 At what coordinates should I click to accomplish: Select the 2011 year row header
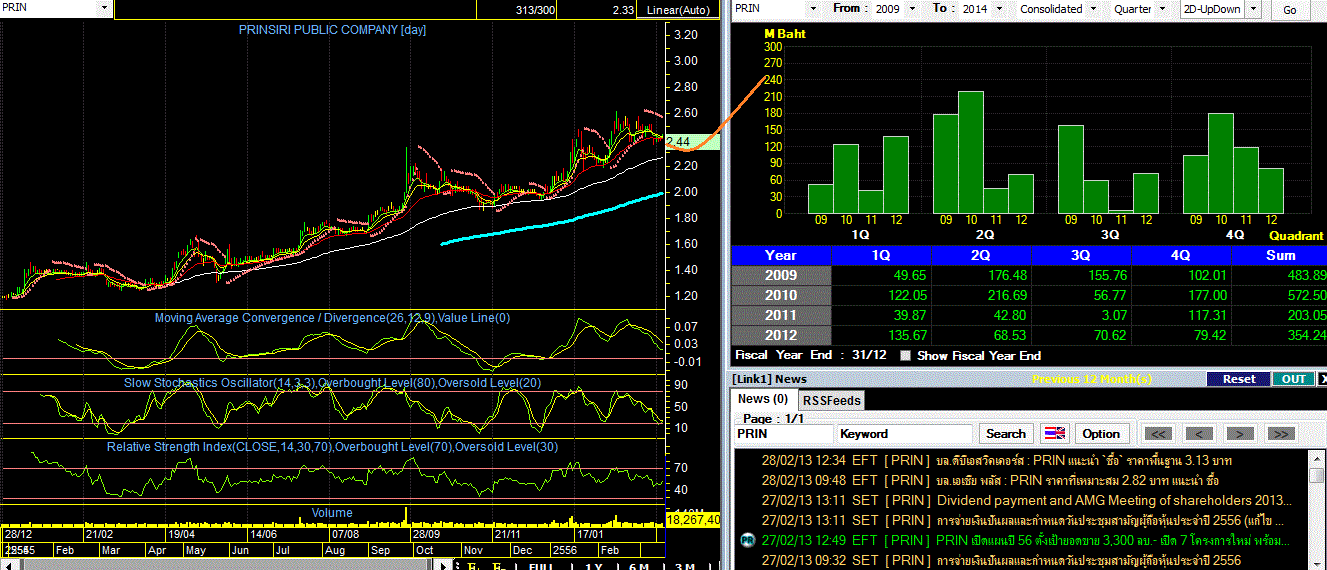(x=781, y=315)
